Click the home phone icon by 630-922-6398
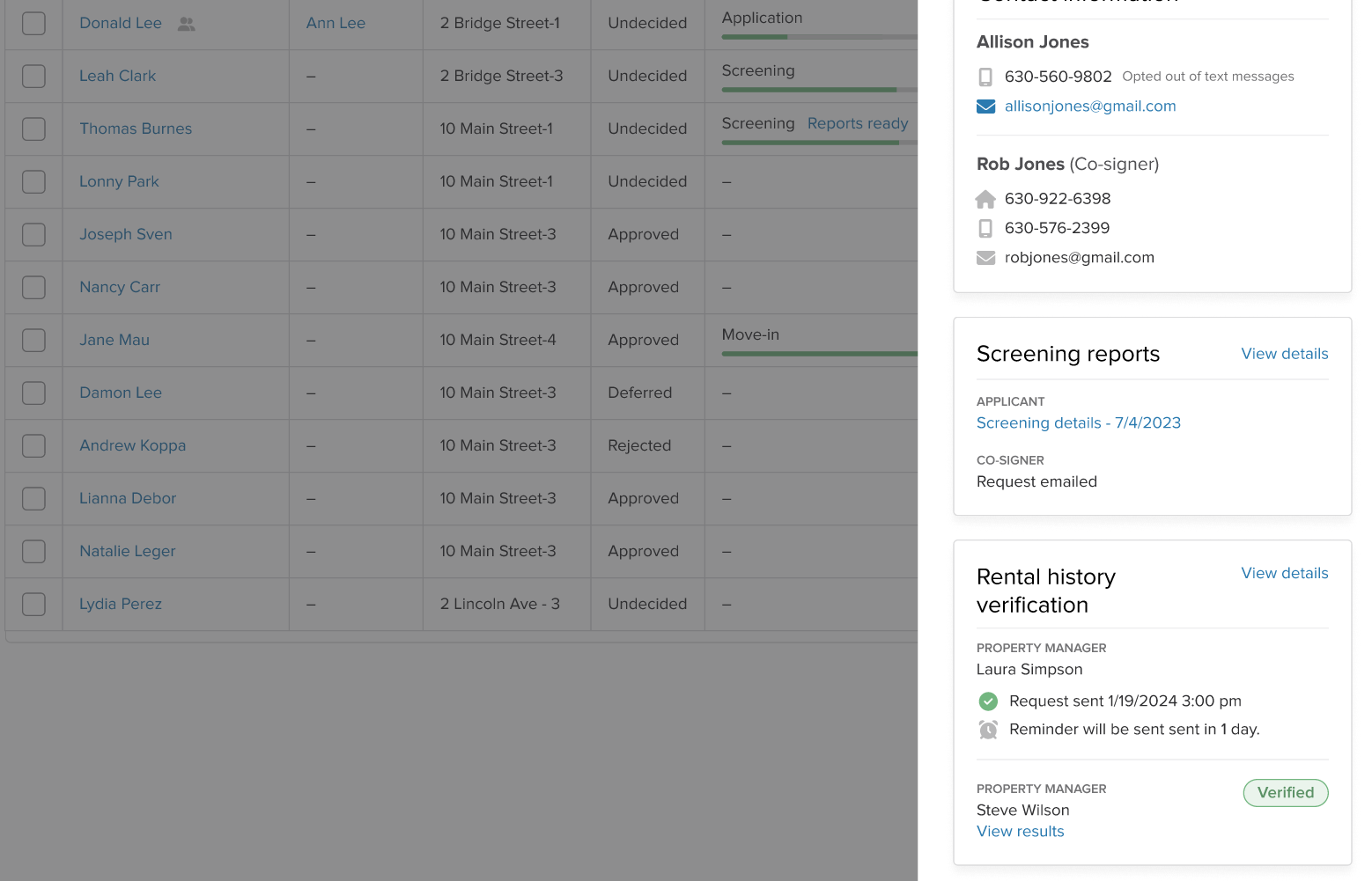 click(x=985, y=199)
